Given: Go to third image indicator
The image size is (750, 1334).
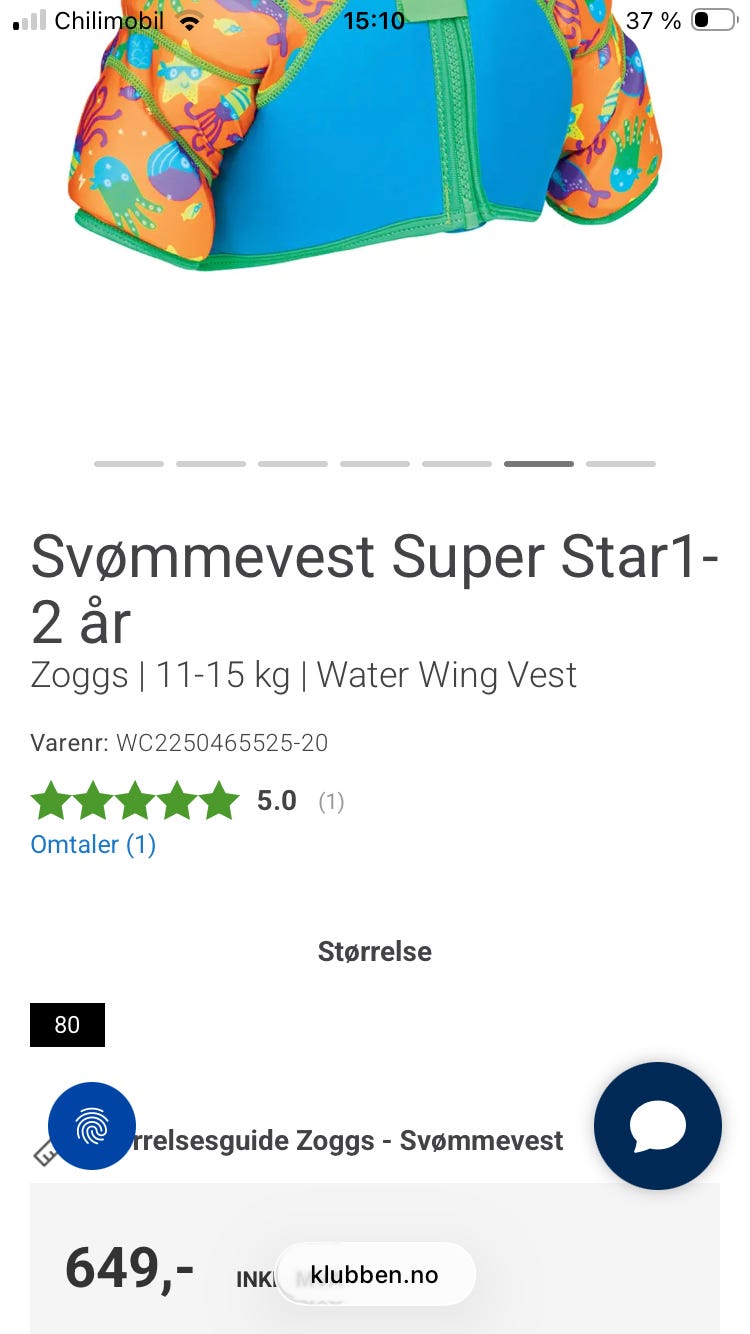Looking at the screenshot, I should pos(293,464).
